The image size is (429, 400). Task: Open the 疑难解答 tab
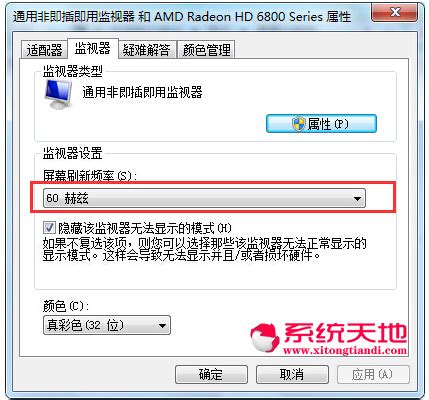(147, 50)
